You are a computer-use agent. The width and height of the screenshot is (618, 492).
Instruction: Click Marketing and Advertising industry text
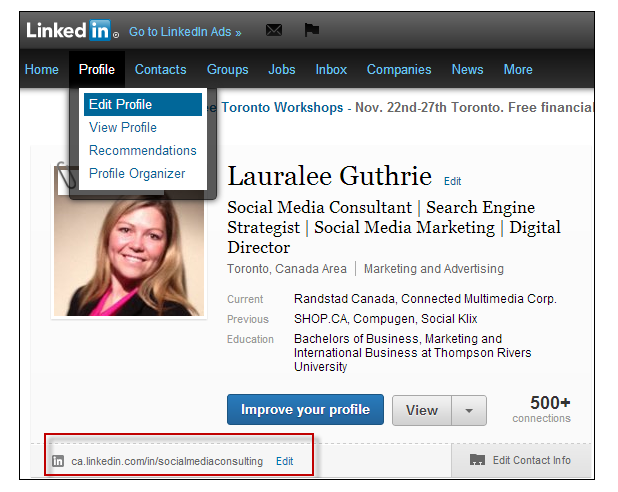(434, 269)
